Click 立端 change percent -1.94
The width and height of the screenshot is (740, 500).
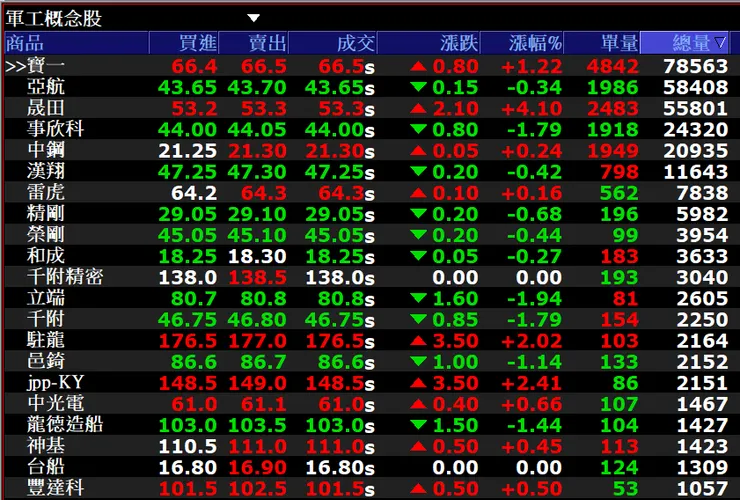point(534,298)
